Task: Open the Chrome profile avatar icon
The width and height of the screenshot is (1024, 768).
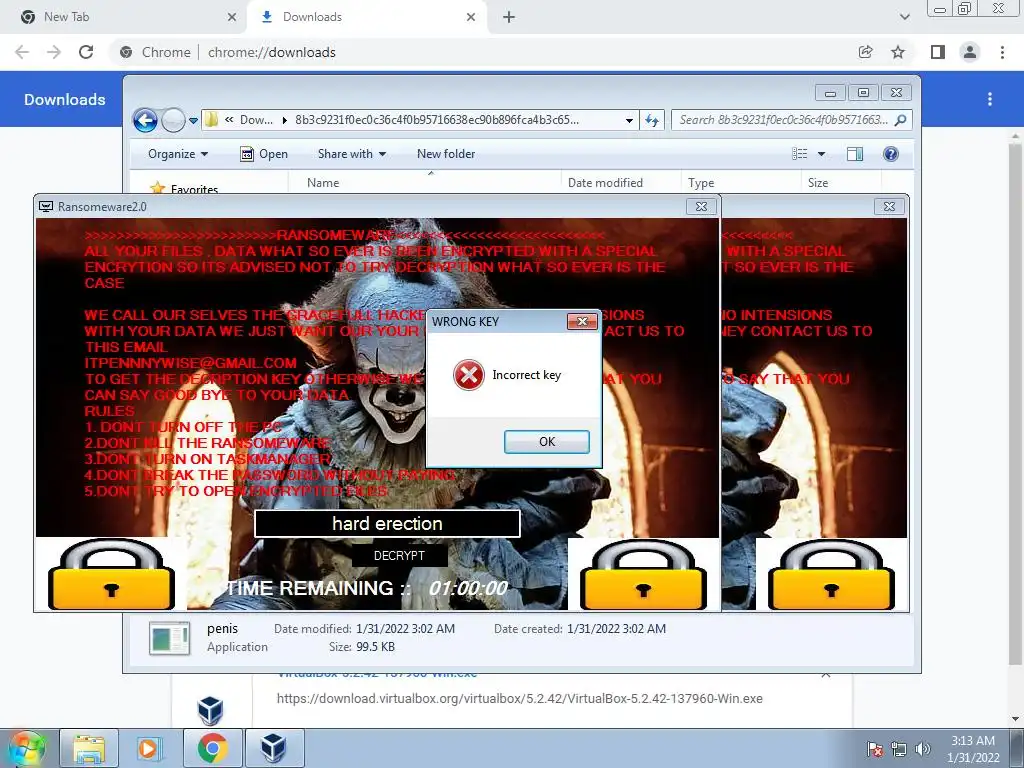Action: point(970,52)
